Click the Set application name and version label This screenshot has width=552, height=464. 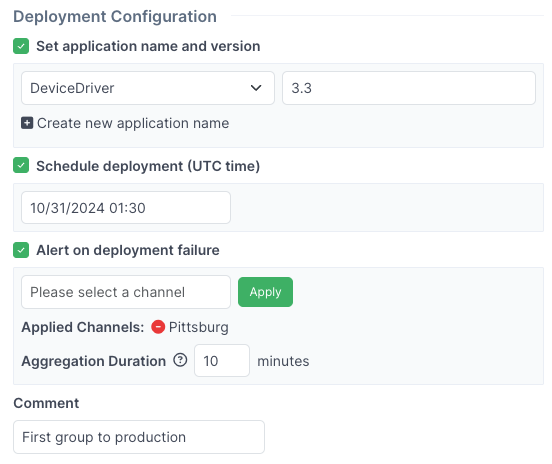[x=148, y=46]
